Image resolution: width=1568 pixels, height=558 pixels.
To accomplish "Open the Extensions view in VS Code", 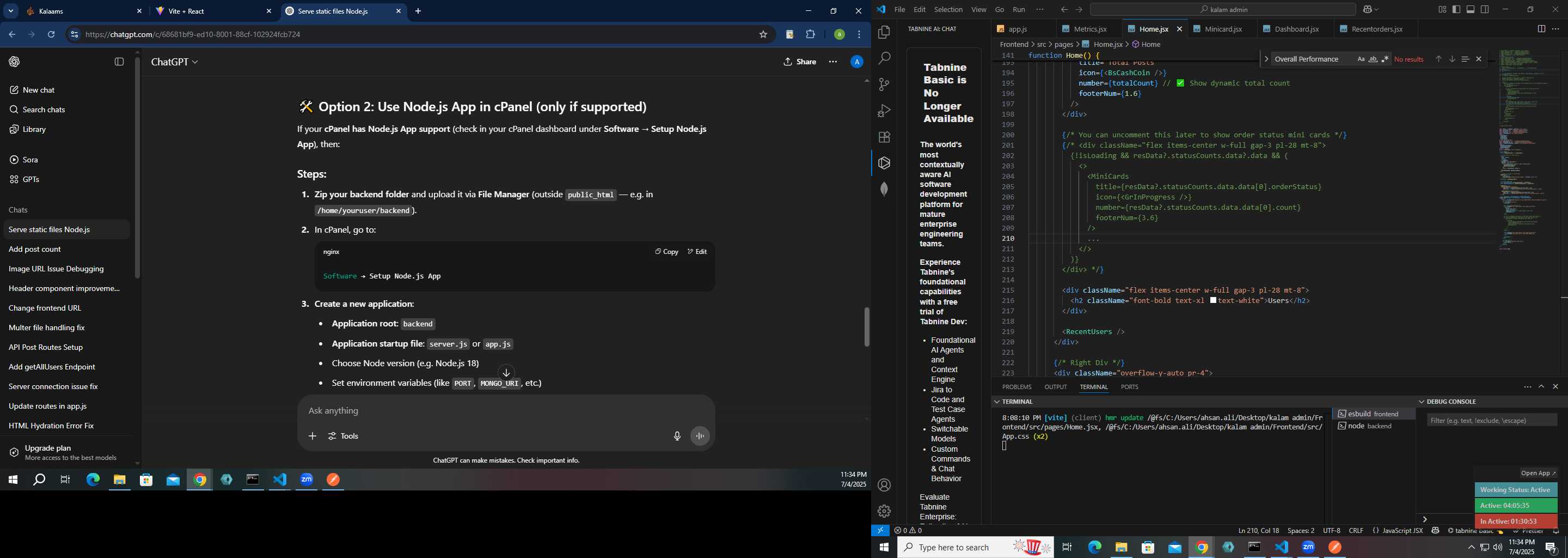I will (884, 137).
